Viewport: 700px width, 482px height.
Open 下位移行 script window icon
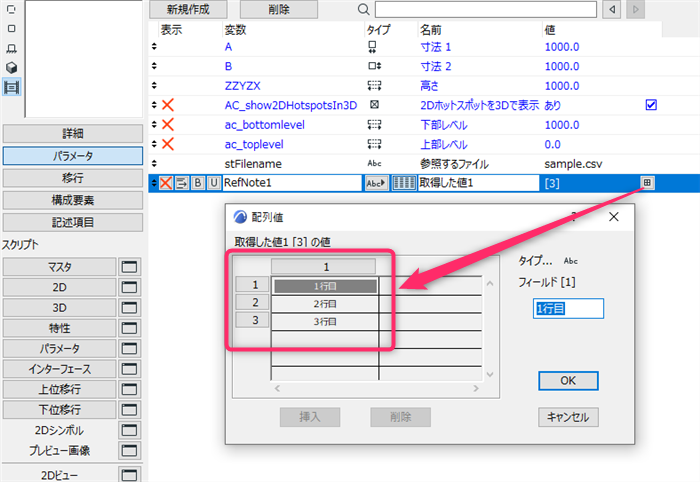(x=129, y=410)
